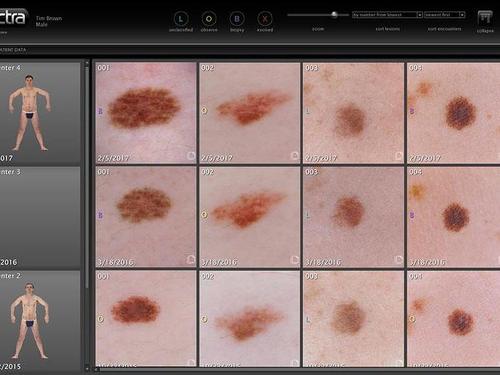Click the O marker on lesion 004 in Encounter 2 row

[412, 319]
